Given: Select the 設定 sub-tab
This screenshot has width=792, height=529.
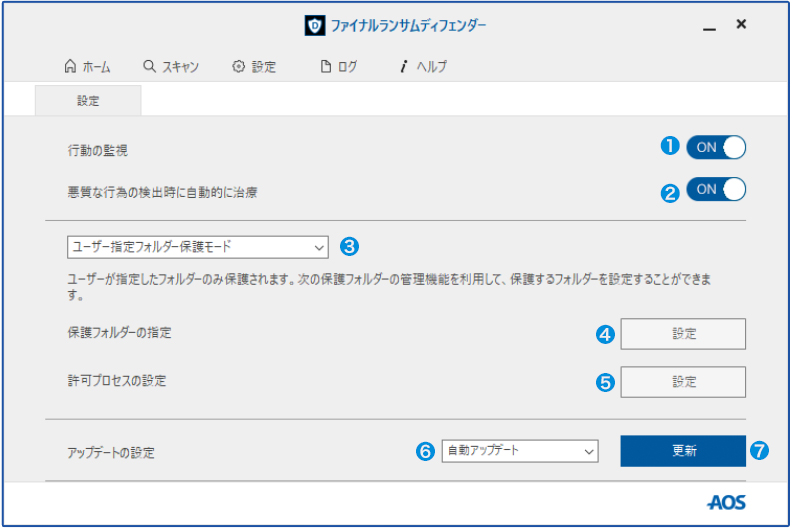Looking at the screenshot, I should 88,101.
